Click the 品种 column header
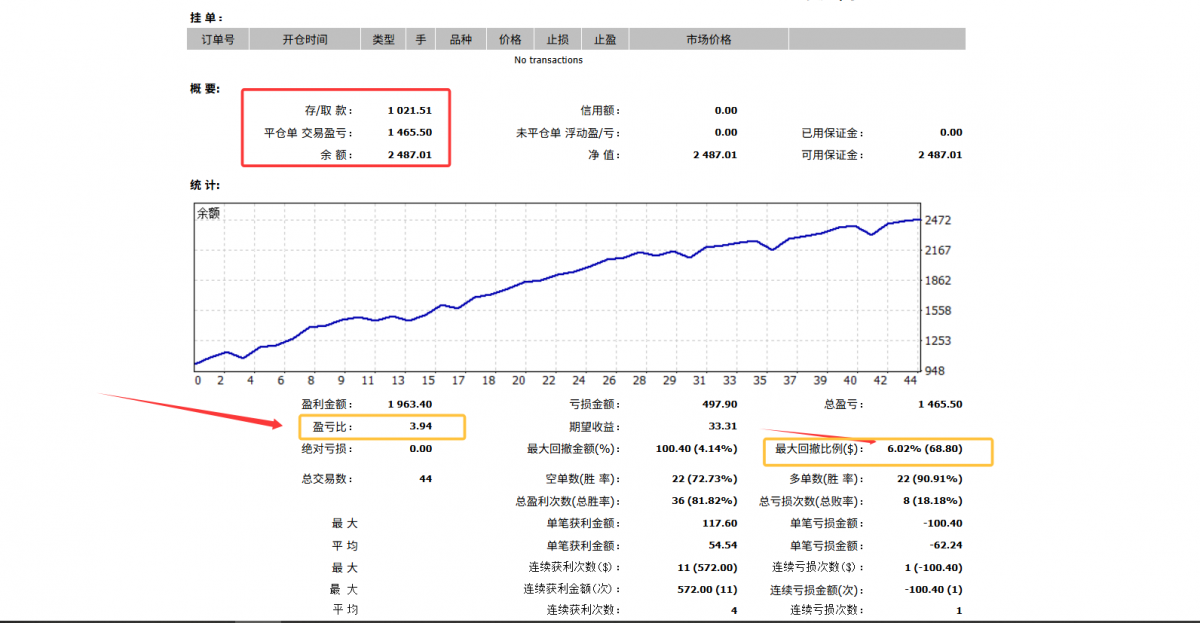The image size is (1200, 623). click(460, 40)
